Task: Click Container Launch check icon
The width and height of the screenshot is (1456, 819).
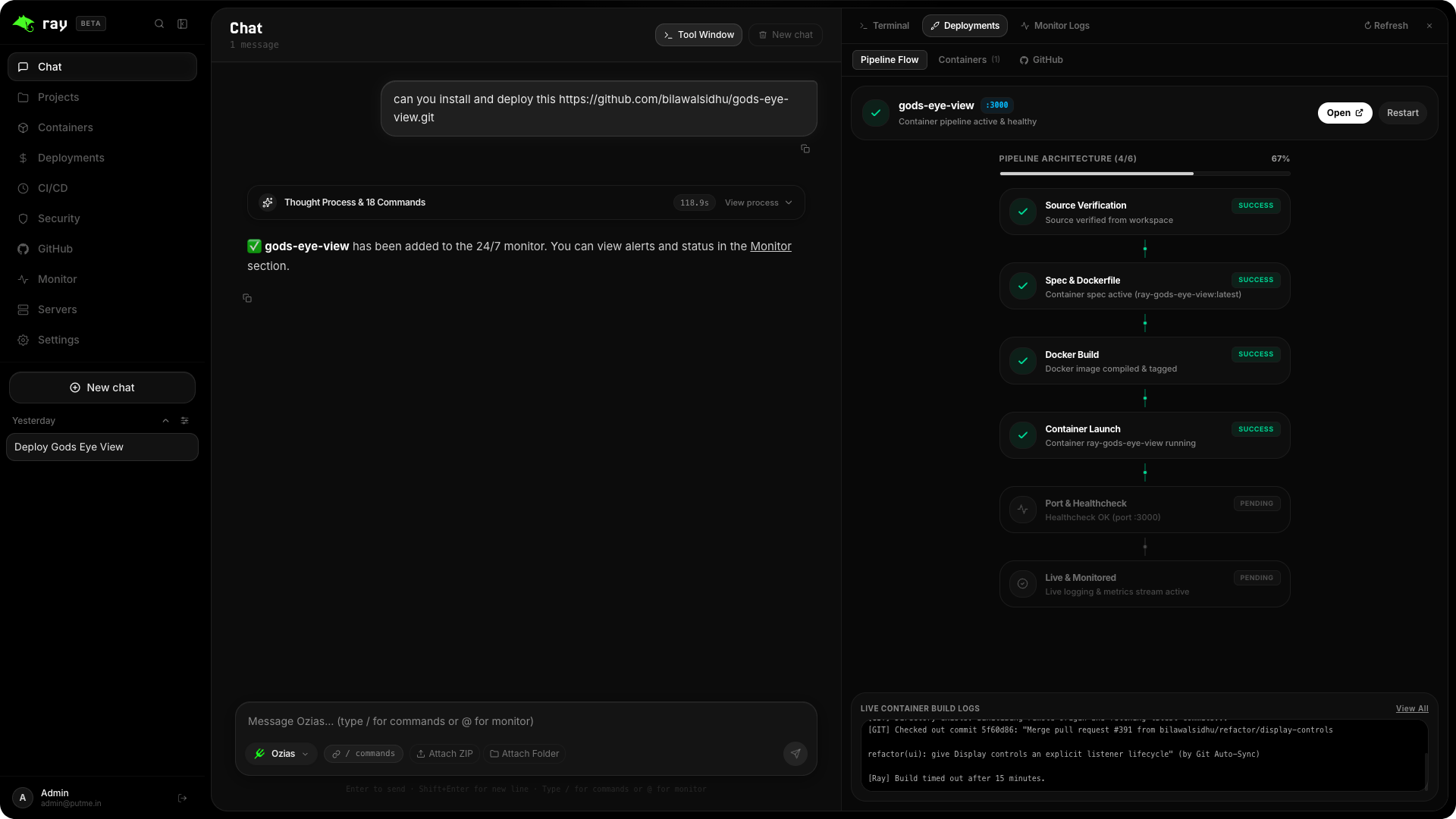Action: (1023, 435)
